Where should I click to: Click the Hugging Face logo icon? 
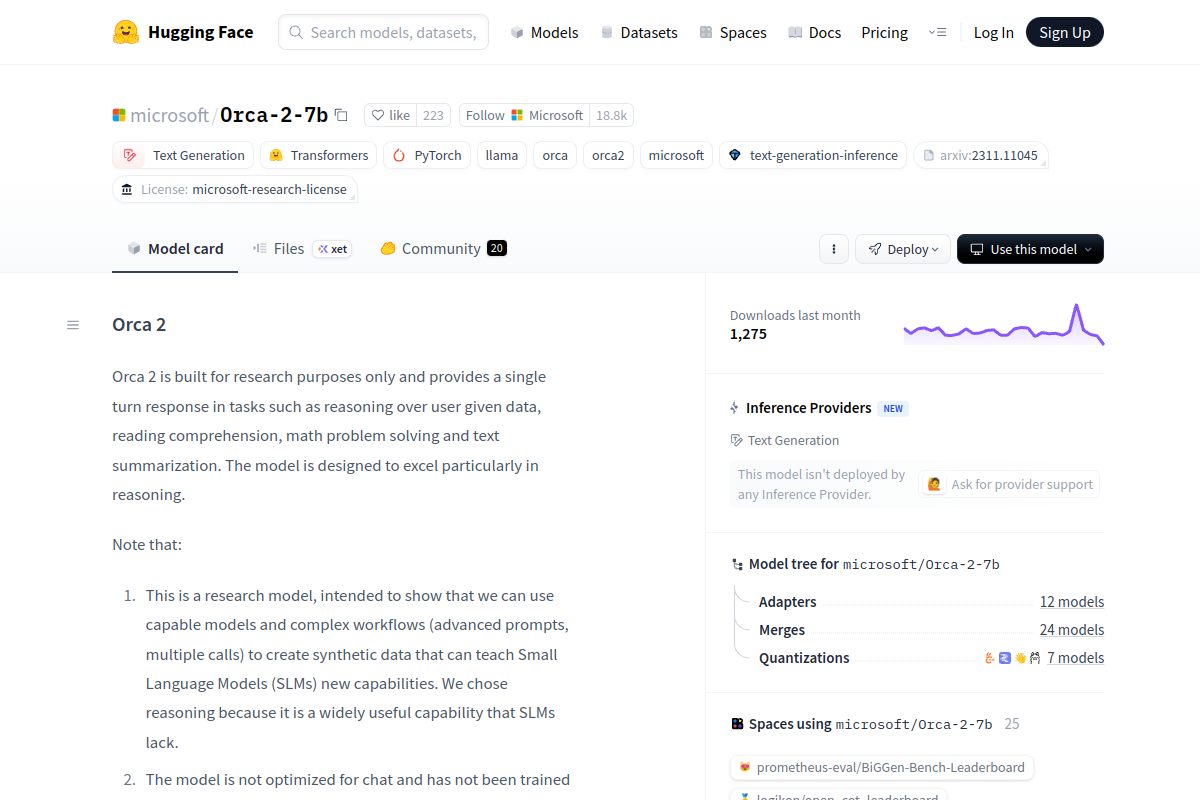click(x=126, y=32)
